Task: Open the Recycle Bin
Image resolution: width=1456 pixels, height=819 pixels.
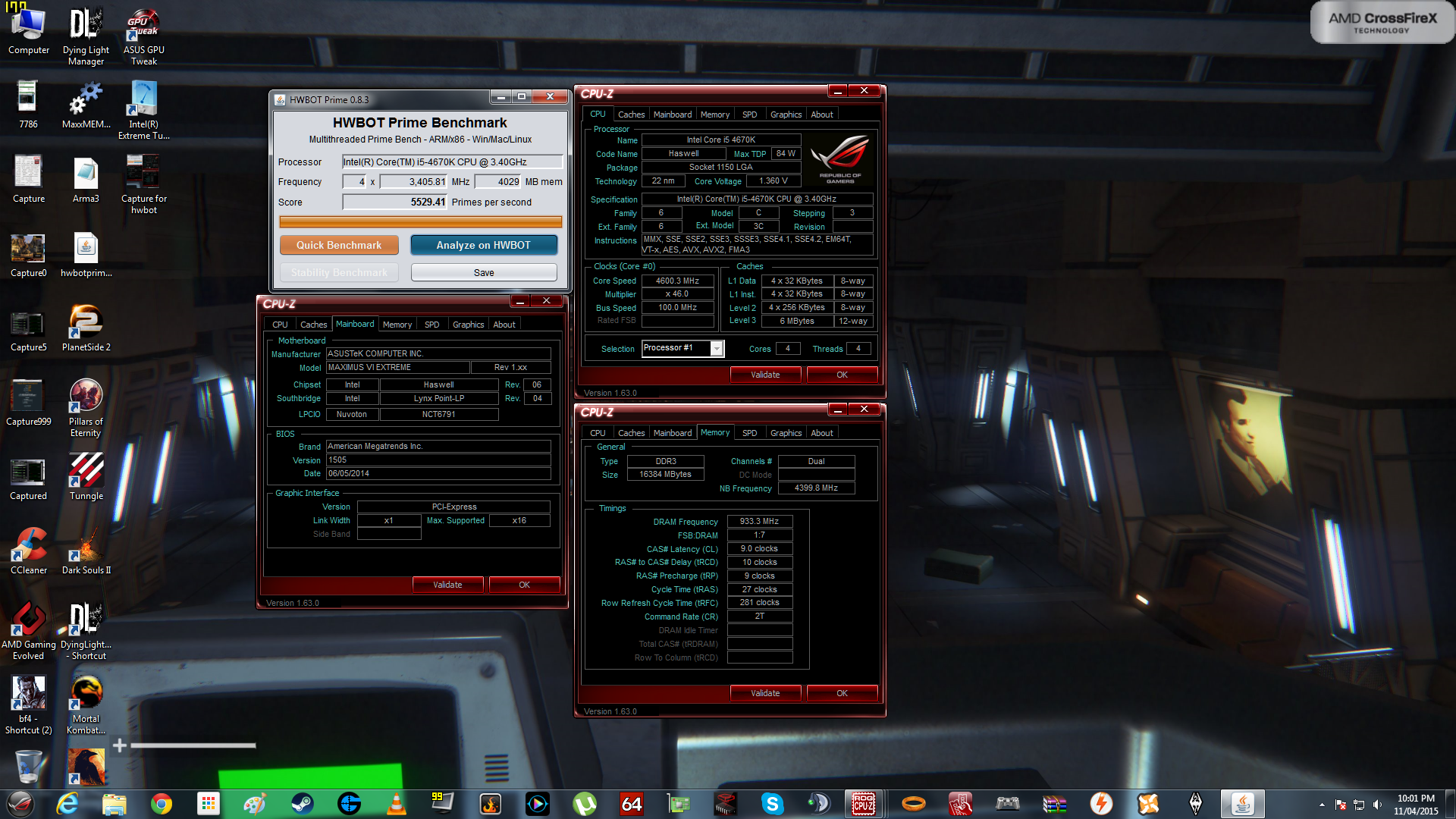Action: click(x=29, y=766)
